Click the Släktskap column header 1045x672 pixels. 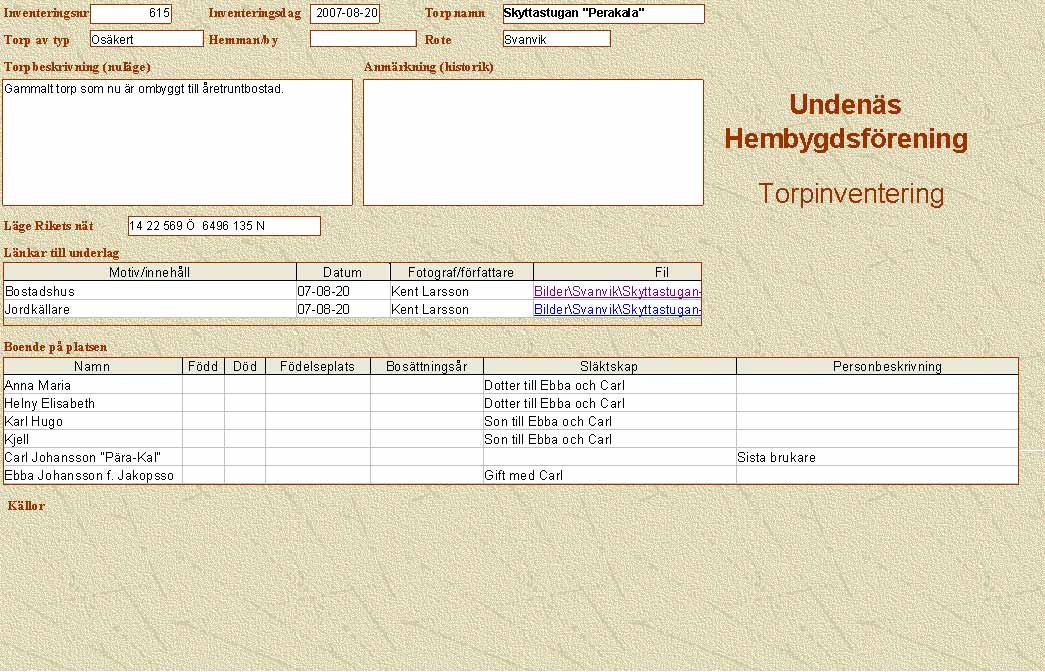tap(609, 367)
